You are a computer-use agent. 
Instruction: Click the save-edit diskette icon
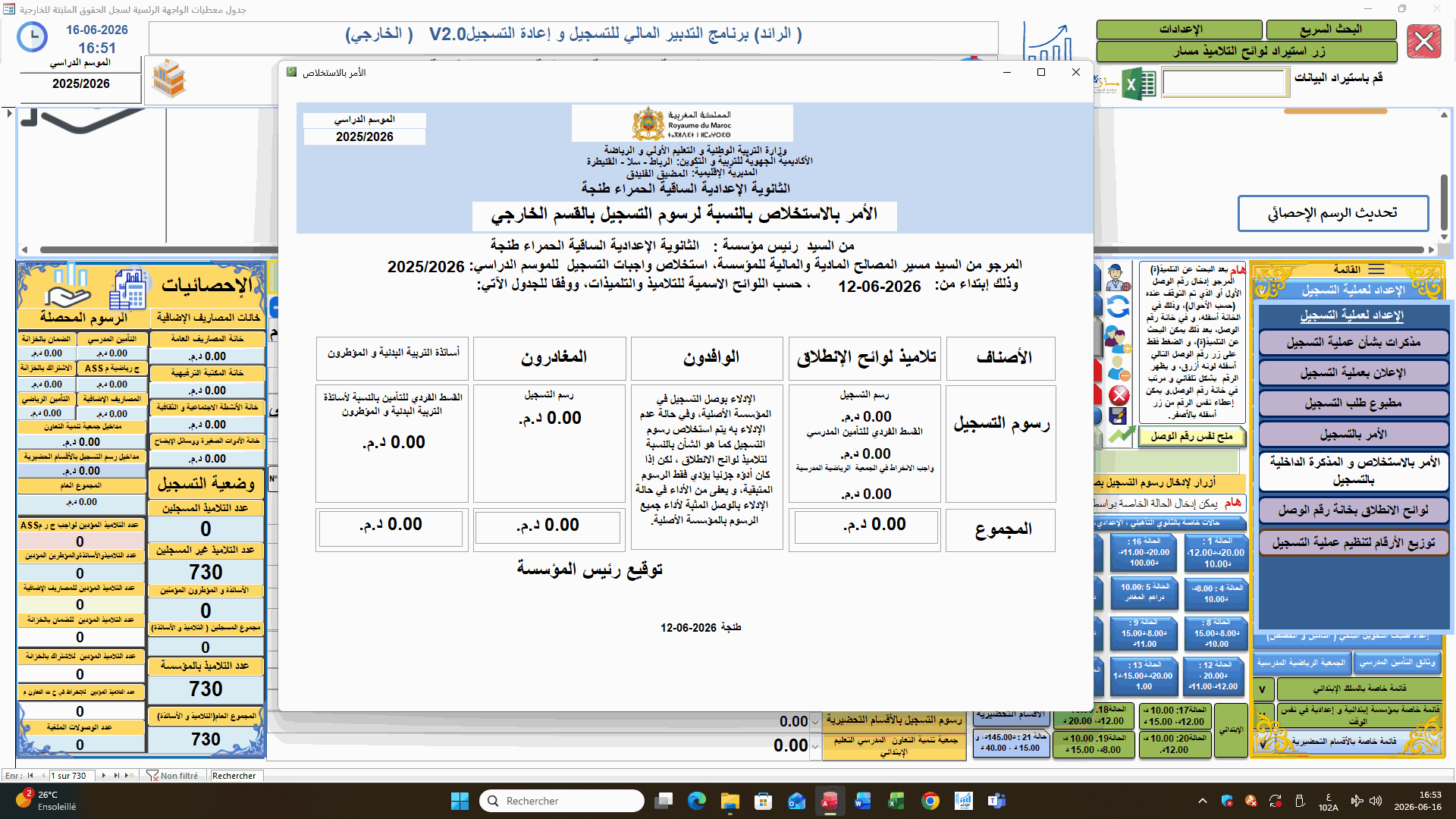[1118, 416]
